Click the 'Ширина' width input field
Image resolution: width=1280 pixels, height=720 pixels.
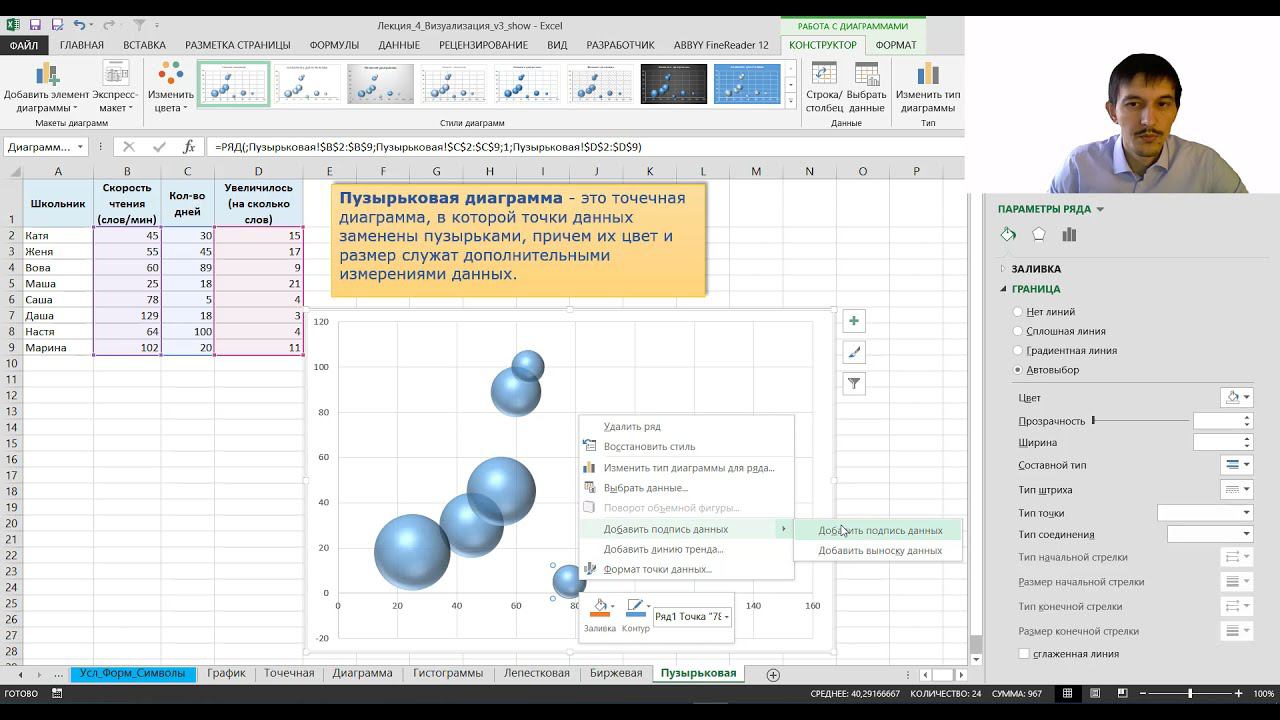point(1217,442)
